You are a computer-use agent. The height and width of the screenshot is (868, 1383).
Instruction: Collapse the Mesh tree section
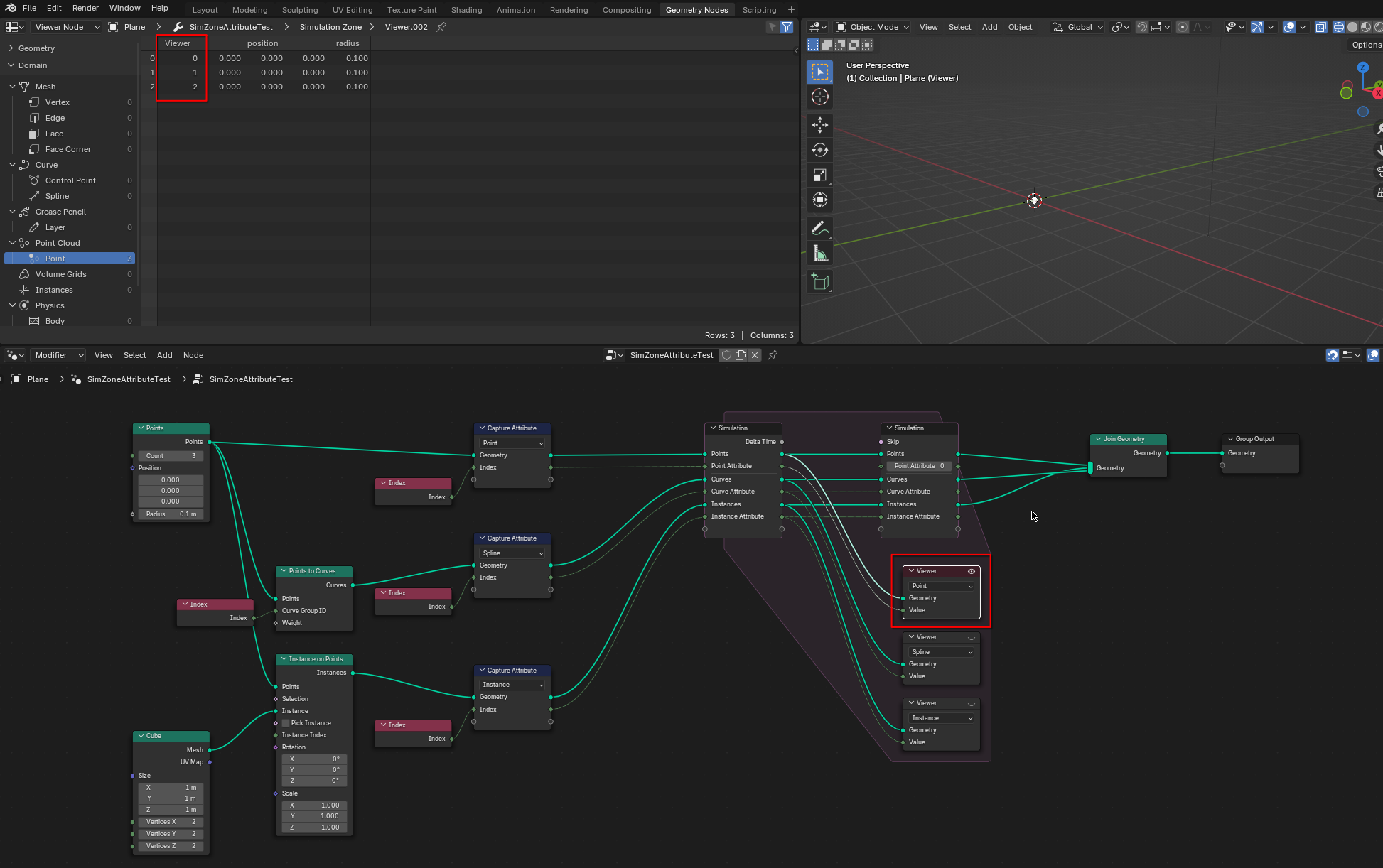[x=12, y=87]
